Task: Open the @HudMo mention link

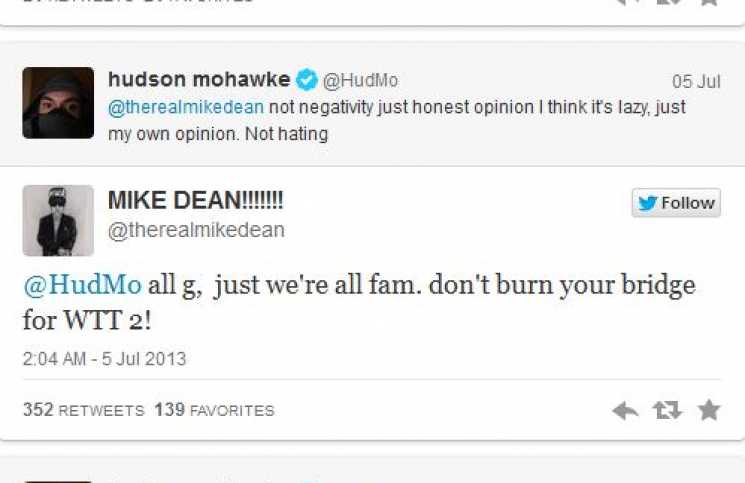Action: click(x=82, y=285)
